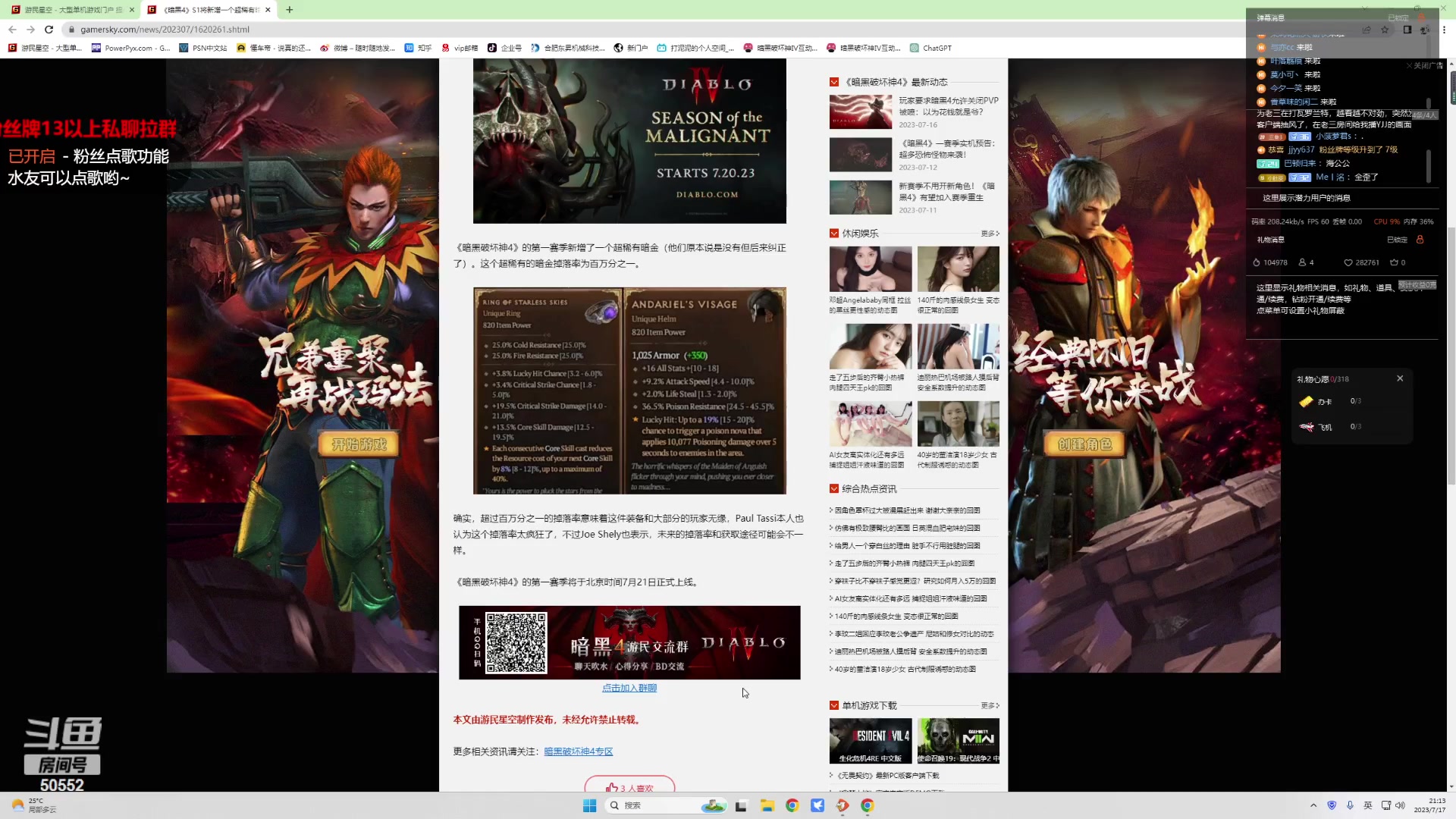Open File Explorer from the taskbar
The image size is (1456, 819).
(x=767, y=805)
